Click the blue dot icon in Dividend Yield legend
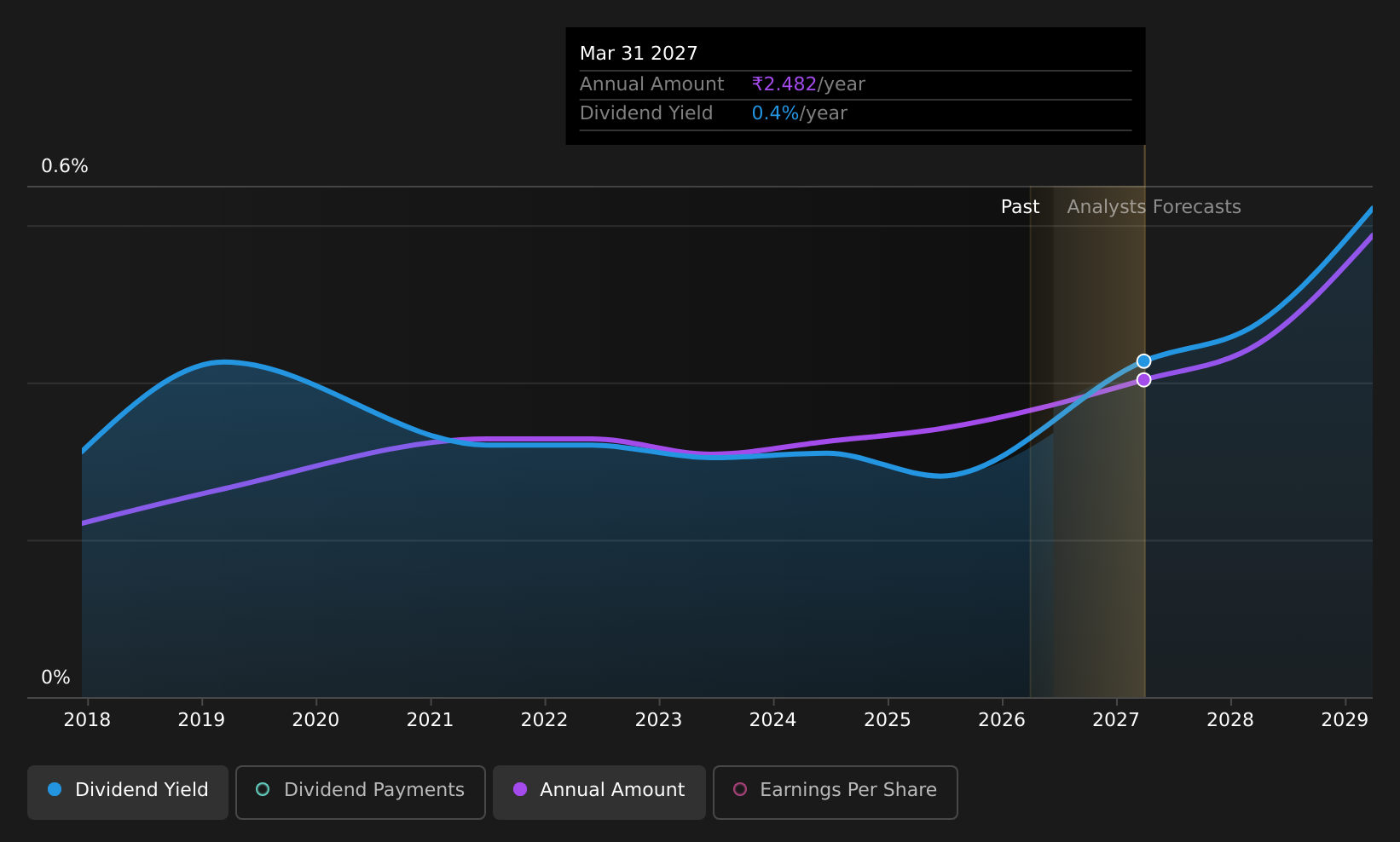 click(55, 789)
